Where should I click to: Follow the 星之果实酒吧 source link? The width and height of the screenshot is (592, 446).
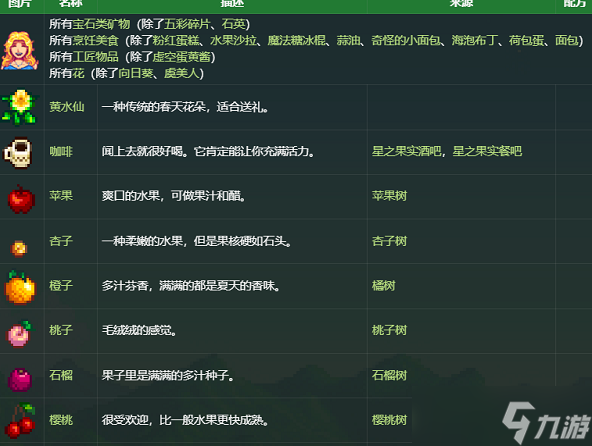pos(407,151)
